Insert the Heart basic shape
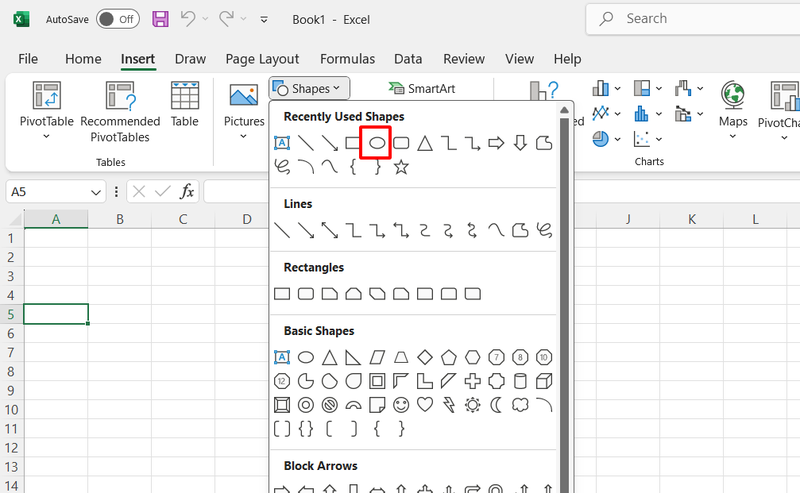This screenshot has width=800, height=493. [424, 405]
